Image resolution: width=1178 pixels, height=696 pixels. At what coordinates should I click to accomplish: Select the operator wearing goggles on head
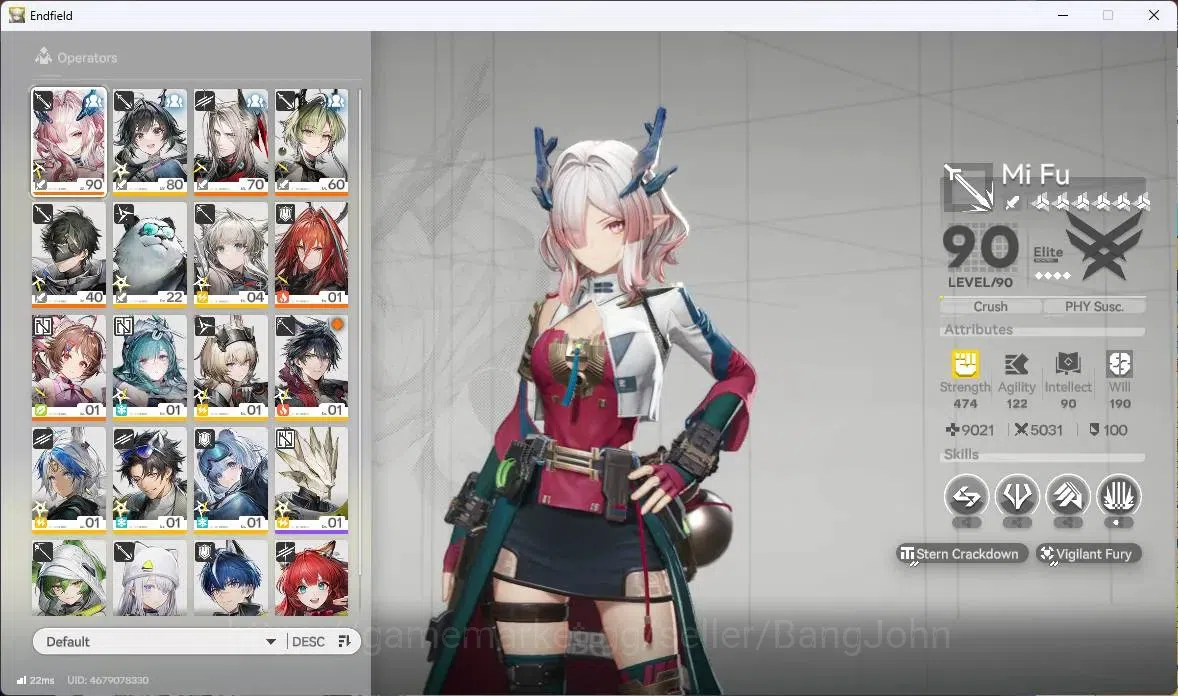tap(150, 480)
